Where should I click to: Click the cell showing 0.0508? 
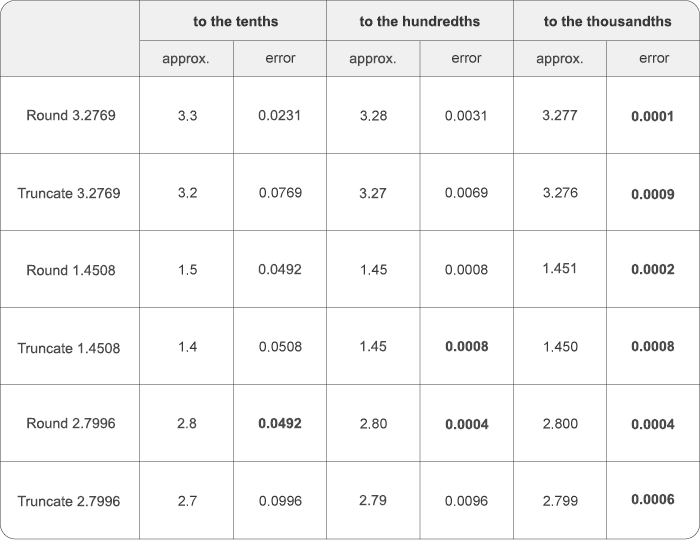(x=280, y=346)
